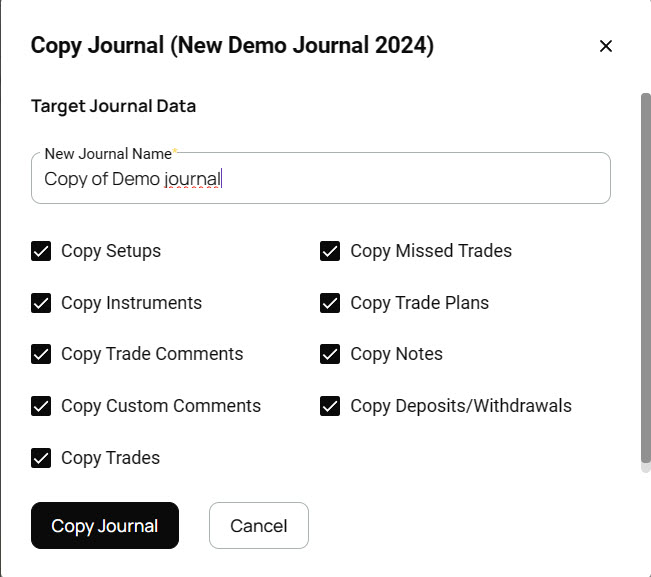This screenshot has height=577, width=651.
Task: Disable the Copy Instruments checkbox
Action: click(41, 303)
